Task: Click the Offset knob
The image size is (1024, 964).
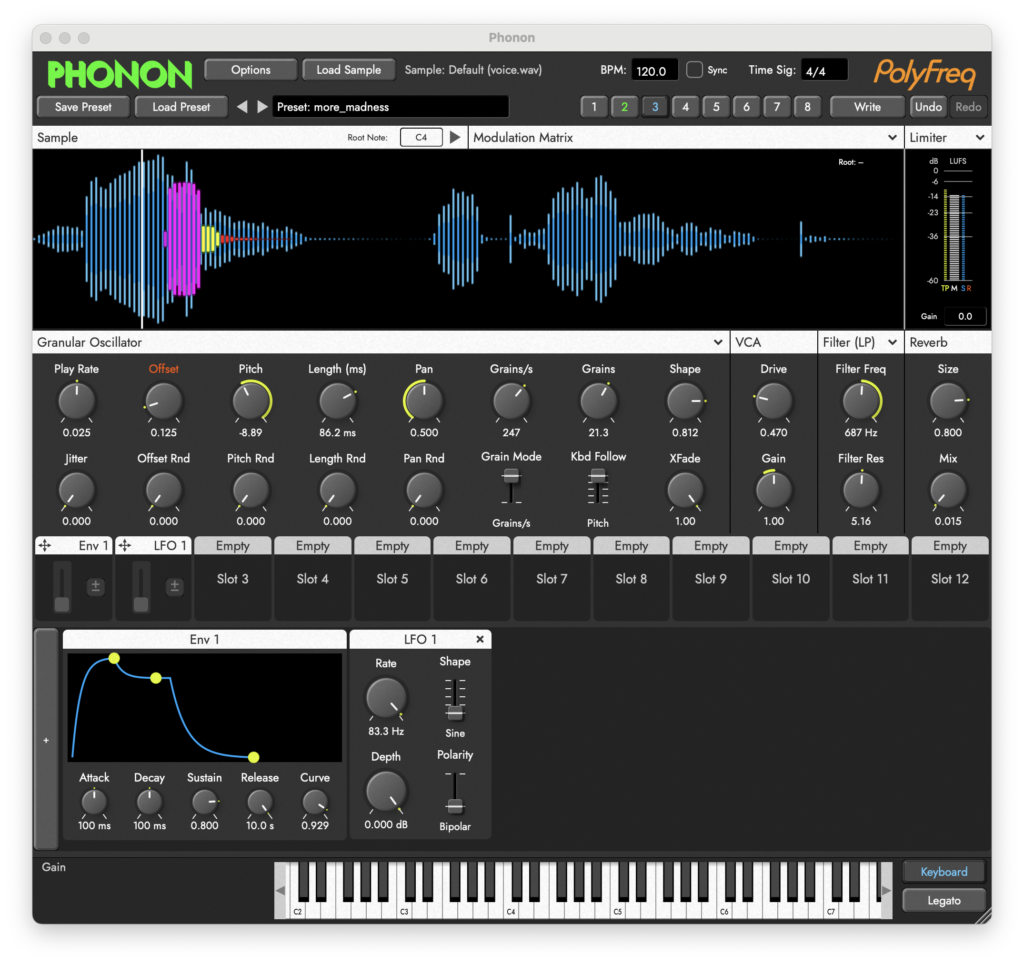Action: [163, 401]
